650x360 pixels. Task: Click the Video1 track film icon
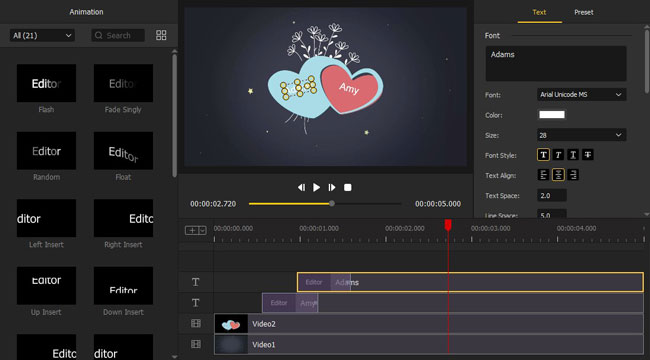click(196, 344)
